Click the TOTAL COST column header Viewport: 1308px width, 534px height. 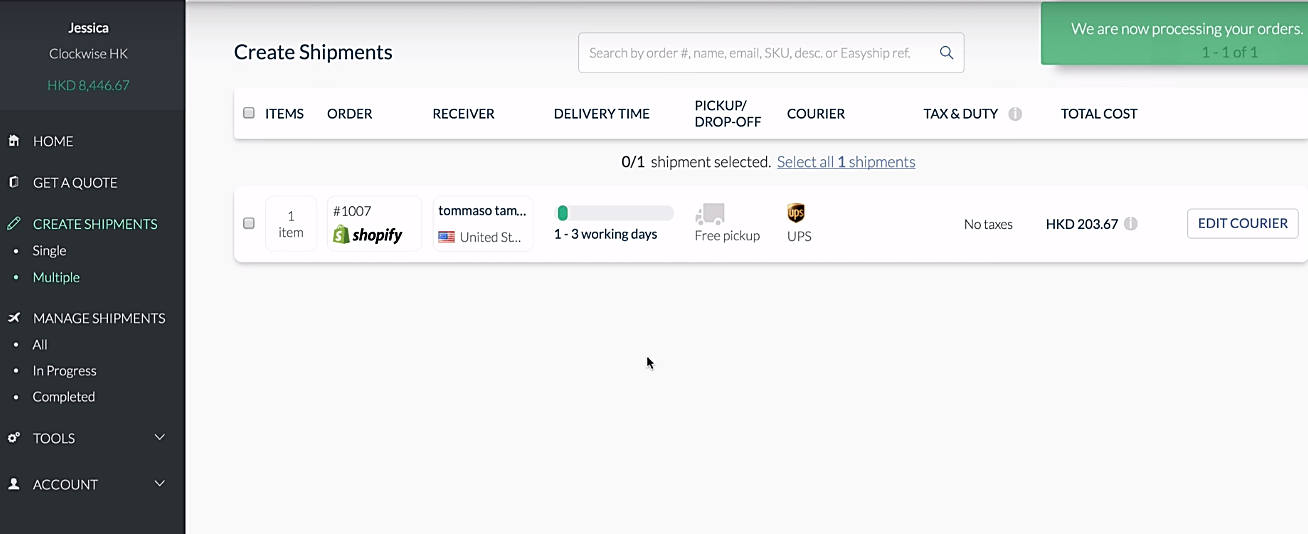pos(1099,114)
